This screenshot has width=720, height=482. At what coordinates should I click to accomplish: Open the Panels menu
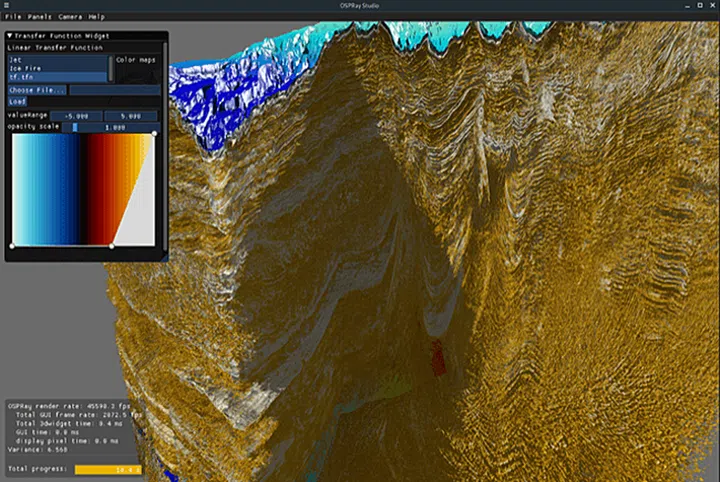pos(39,17)
